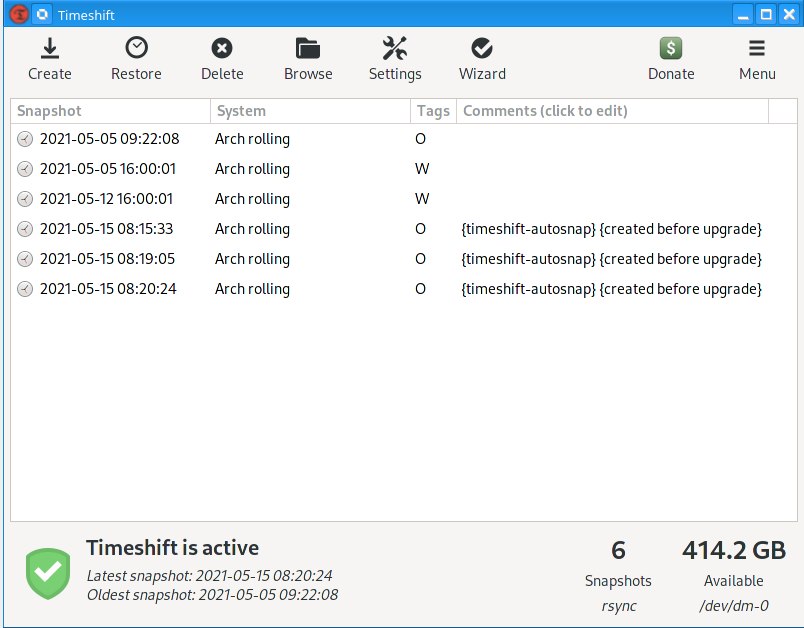Edit comment of the 08:19:05 snapshot
The image size is (804, 628).
coord(611,259)
